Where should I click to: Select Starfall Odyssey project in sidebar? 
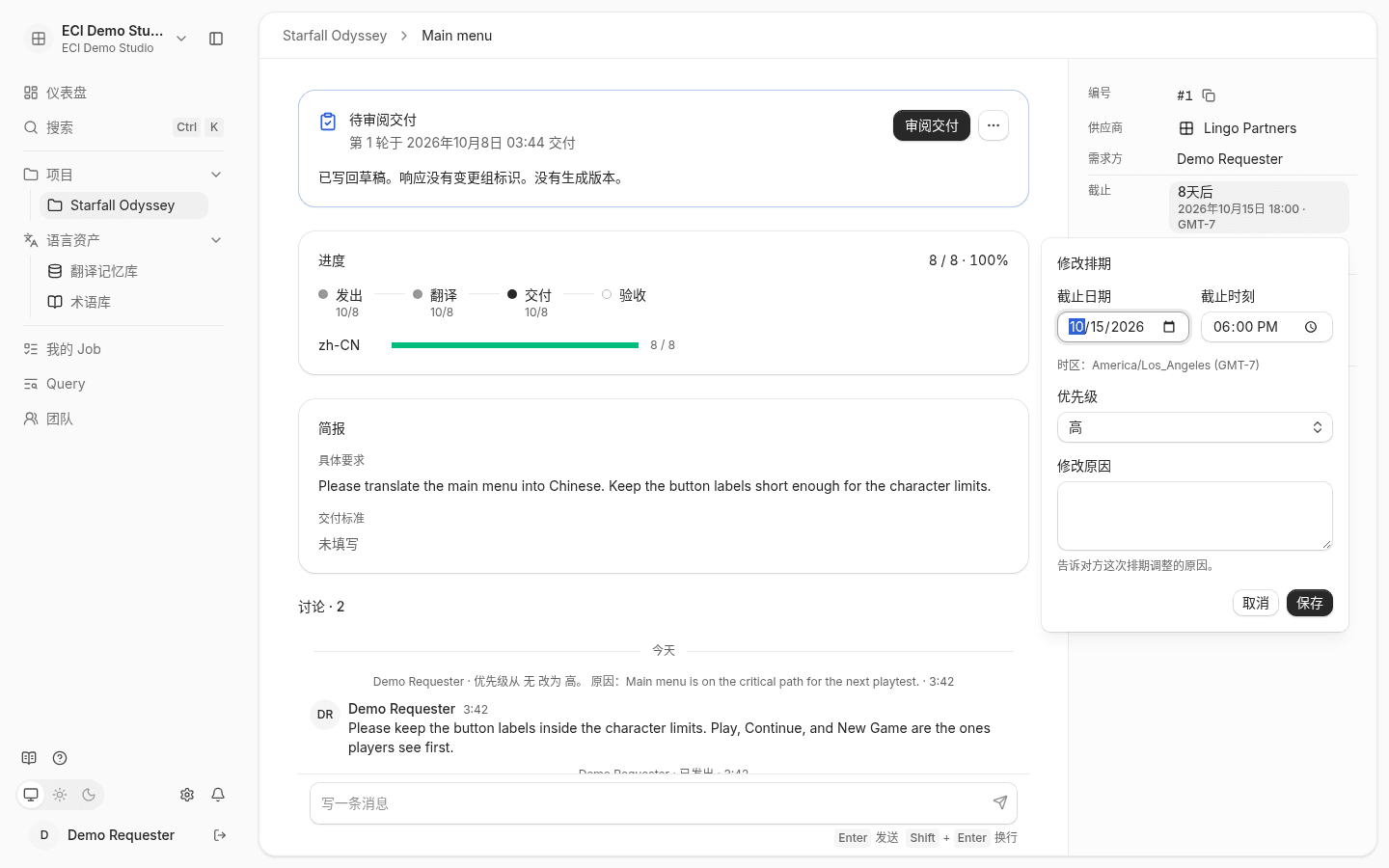point(123,205)
